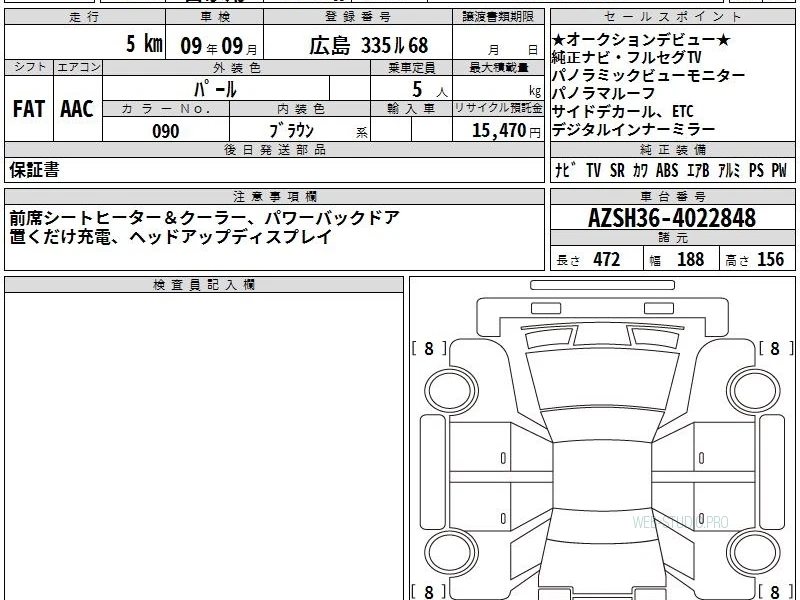Select the 車台番号 header

[x=672, y=196]
